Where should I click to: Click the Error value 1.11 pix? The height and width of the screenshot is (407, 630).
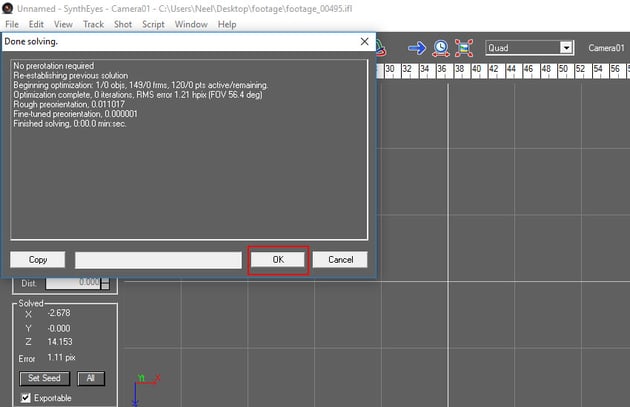[x=61, y=357]
